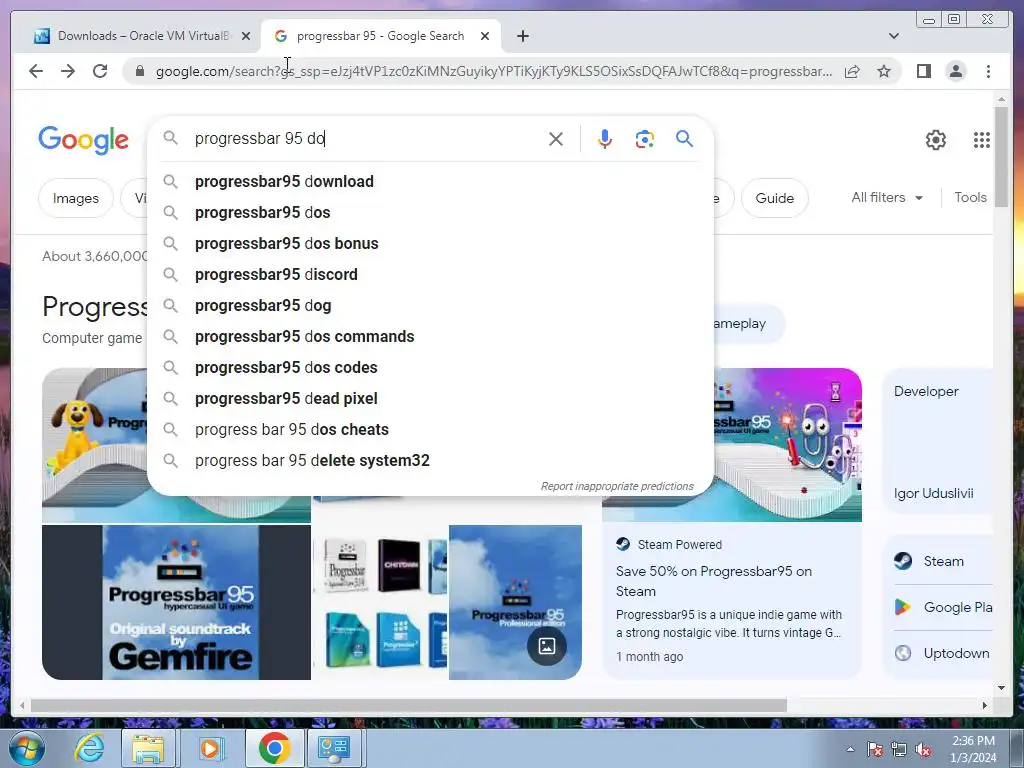Clear the search box text

(x=556, y=139)
